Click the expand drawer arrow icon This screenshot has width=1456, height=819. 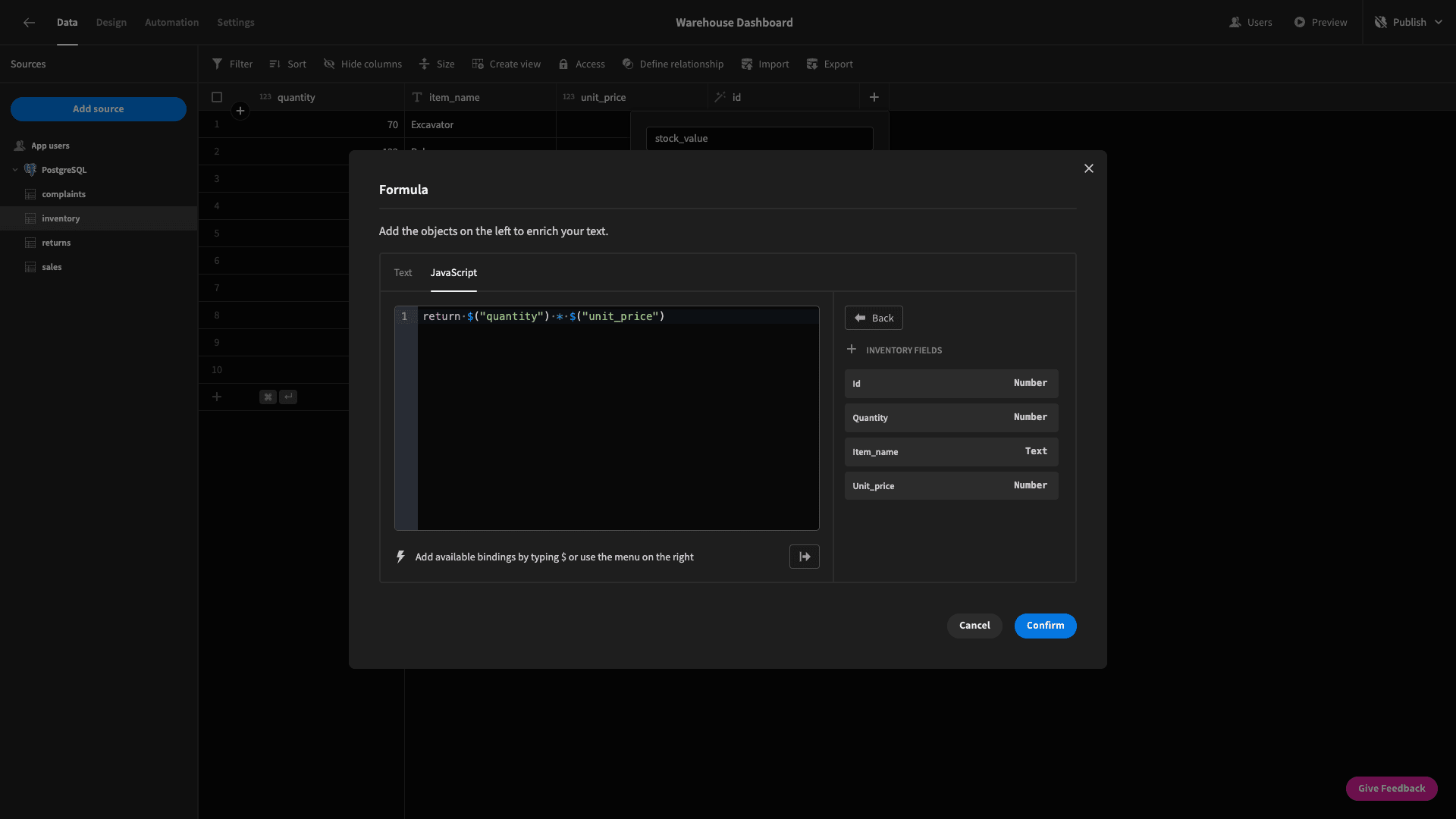coord(805,557)
